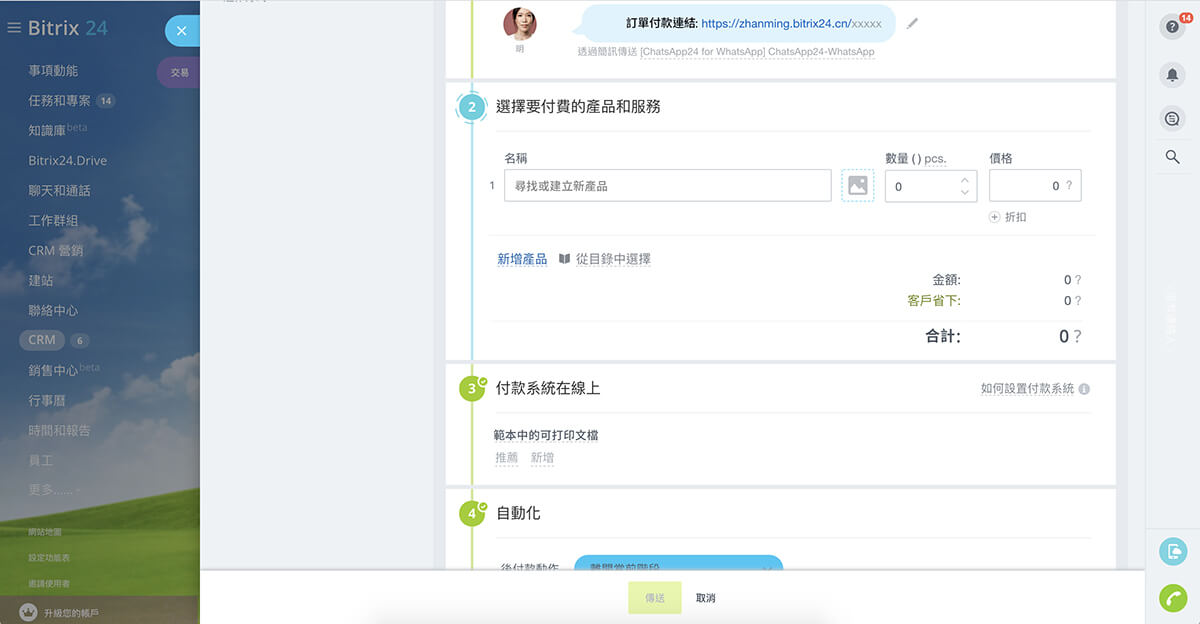Click the search magnifier icon
This screenshot has width=1200, height=624.
(1172, 157)
